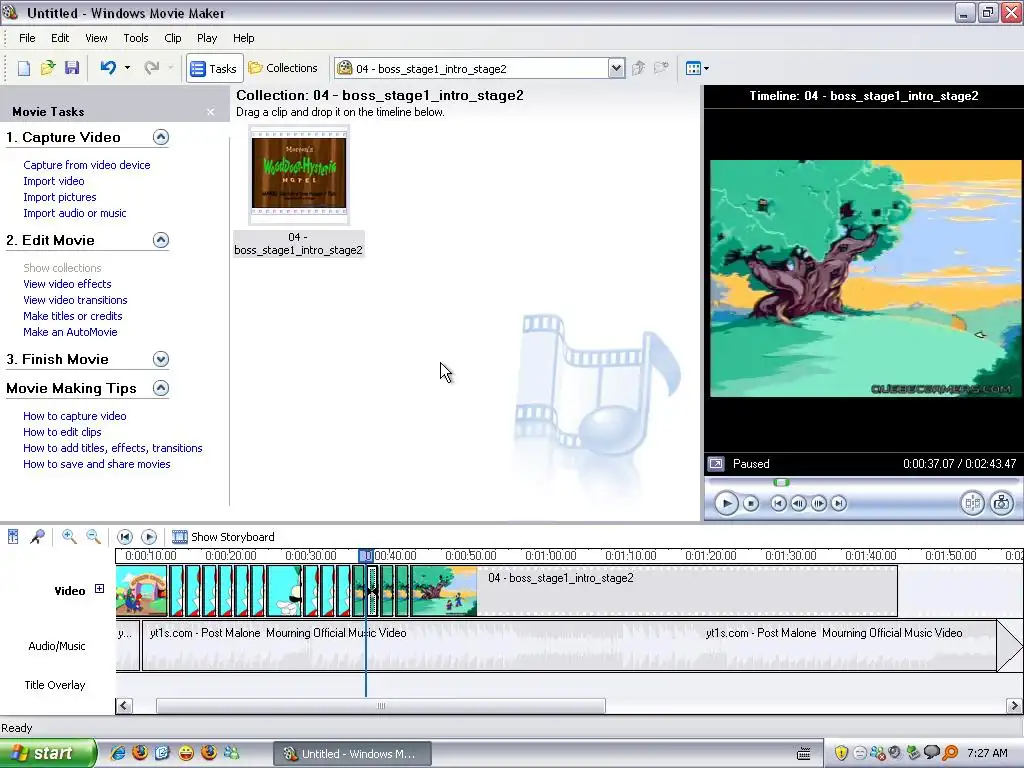Image resolution: width=1024 pixels, height=768 pixels.
Task: Open the Edit menu
Action: coord(60,38)
